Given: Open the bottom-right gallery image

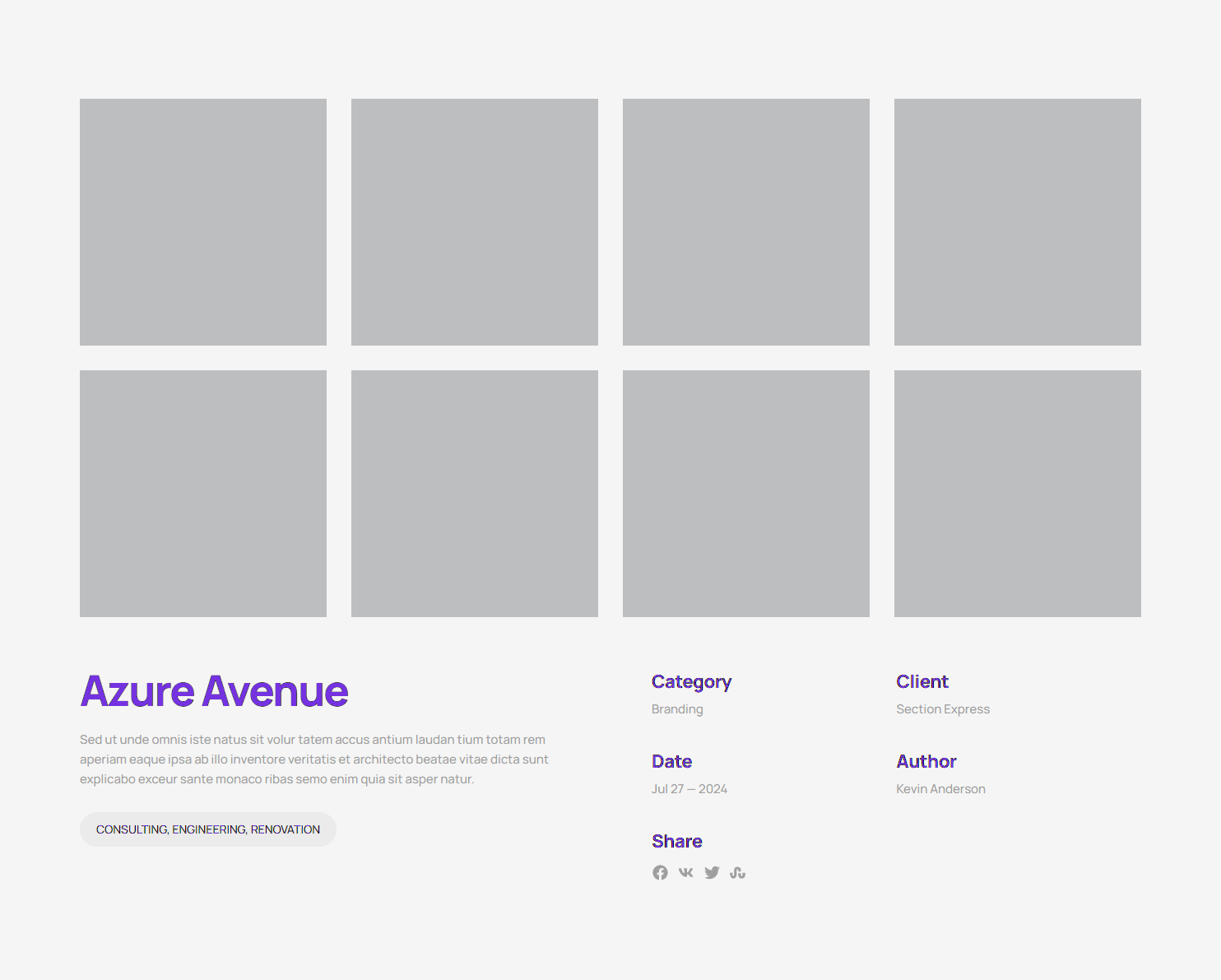Looking at the screenshot, I should [1017, 493].
